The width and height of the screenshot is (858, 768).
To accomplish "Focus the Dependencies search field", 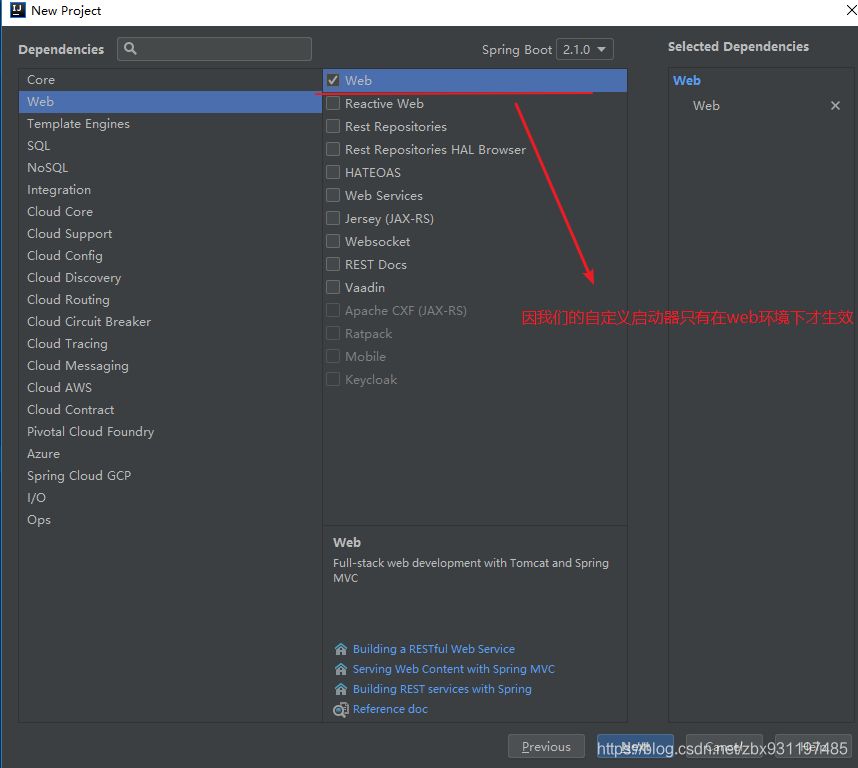I will click(214, 49).
